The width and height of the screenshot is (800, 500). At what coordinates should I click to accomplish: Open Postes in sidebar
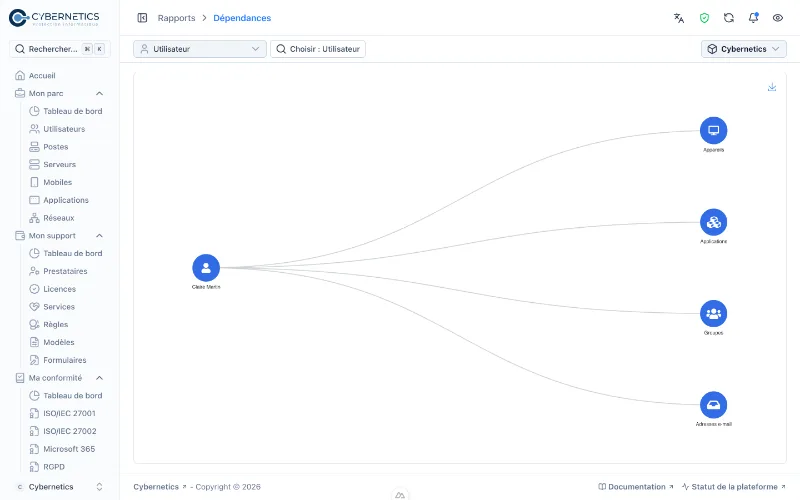[56, 147]
